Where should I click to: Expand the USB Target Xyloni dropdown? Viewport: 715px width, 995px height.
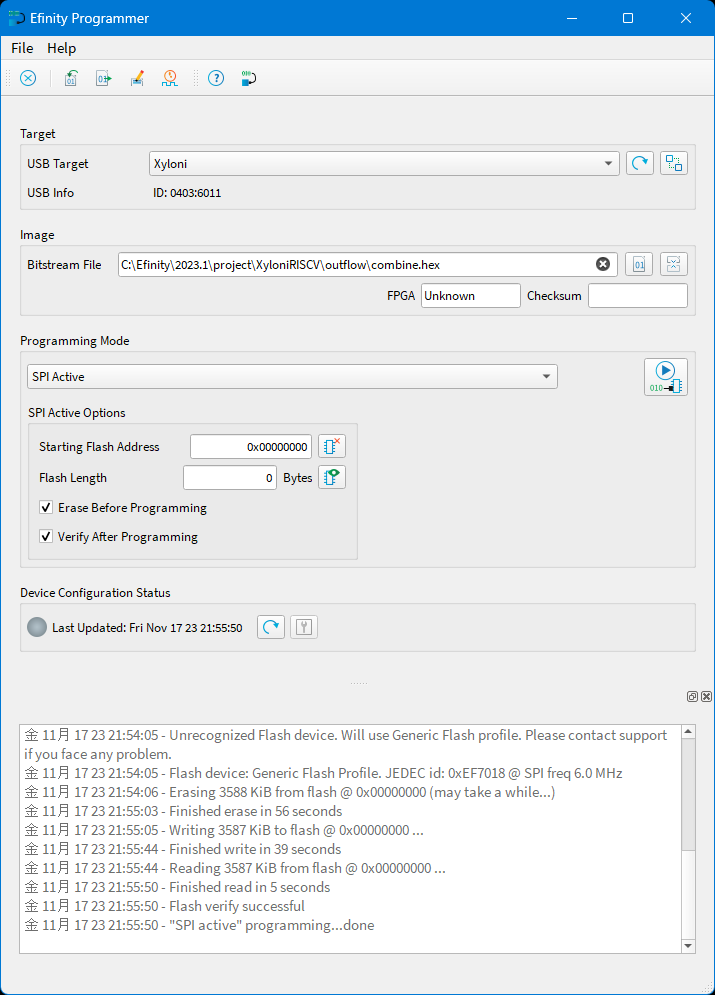tap(608, 164)
